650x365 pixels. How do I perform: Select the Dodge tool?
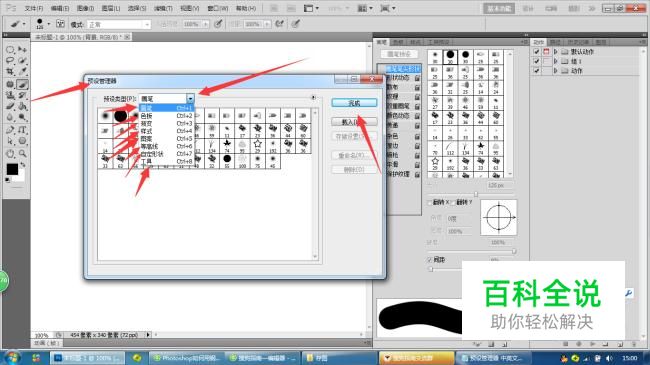22,118
